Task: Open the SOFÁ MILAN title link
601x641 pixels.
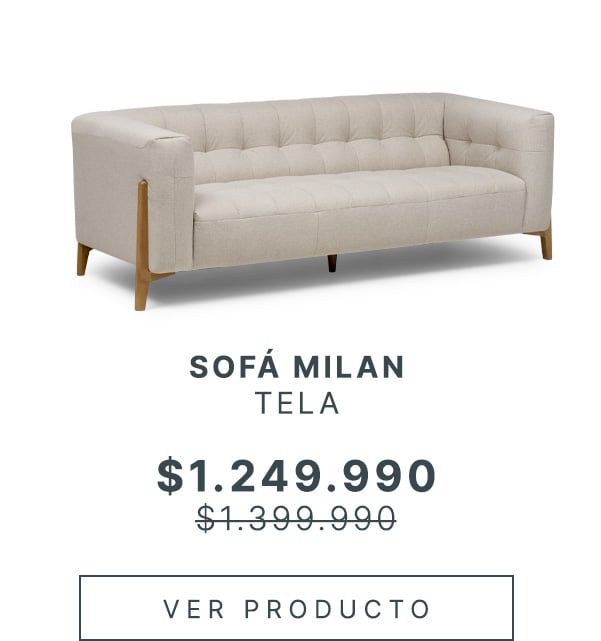Action: (x=297, y=367)
